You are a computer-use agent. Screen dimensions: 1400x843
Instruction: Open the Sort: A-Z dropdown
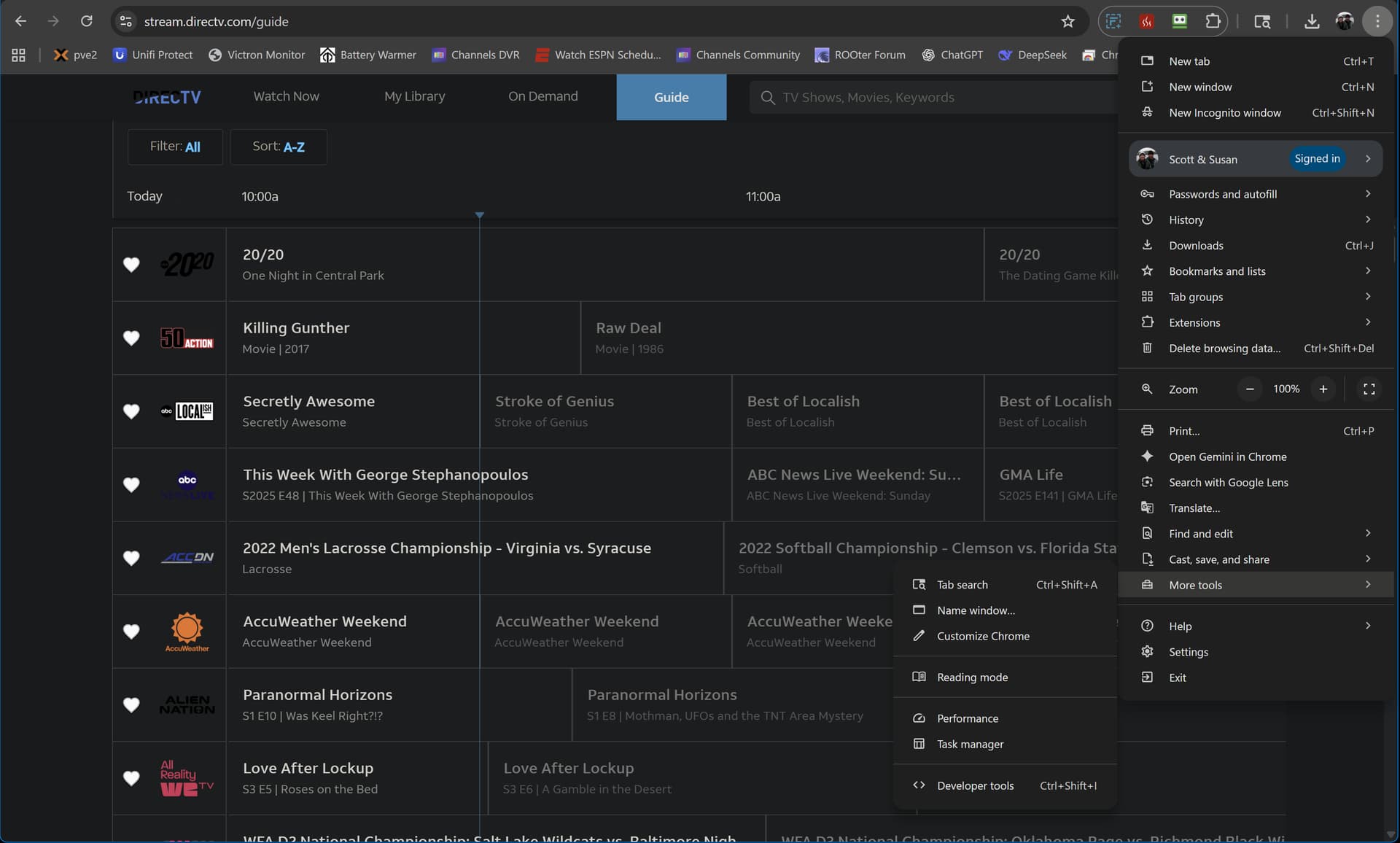[279, 147]
